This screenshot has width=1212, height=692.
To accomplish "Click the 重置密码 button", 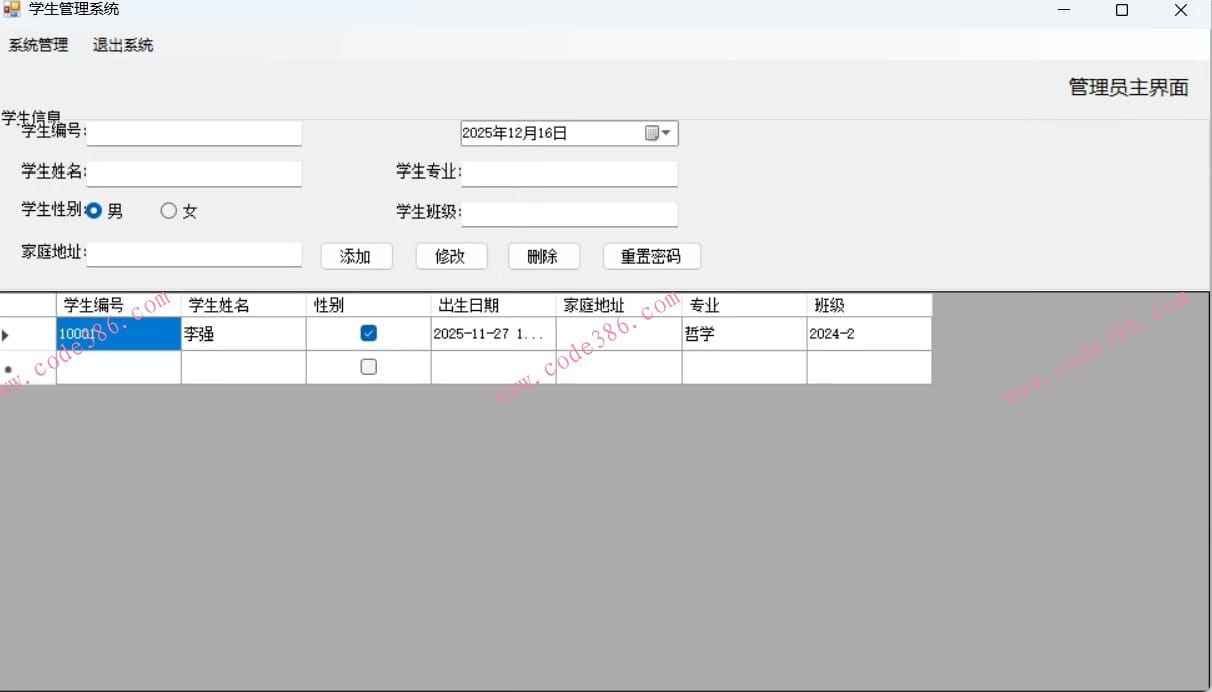I will point(651,256).
